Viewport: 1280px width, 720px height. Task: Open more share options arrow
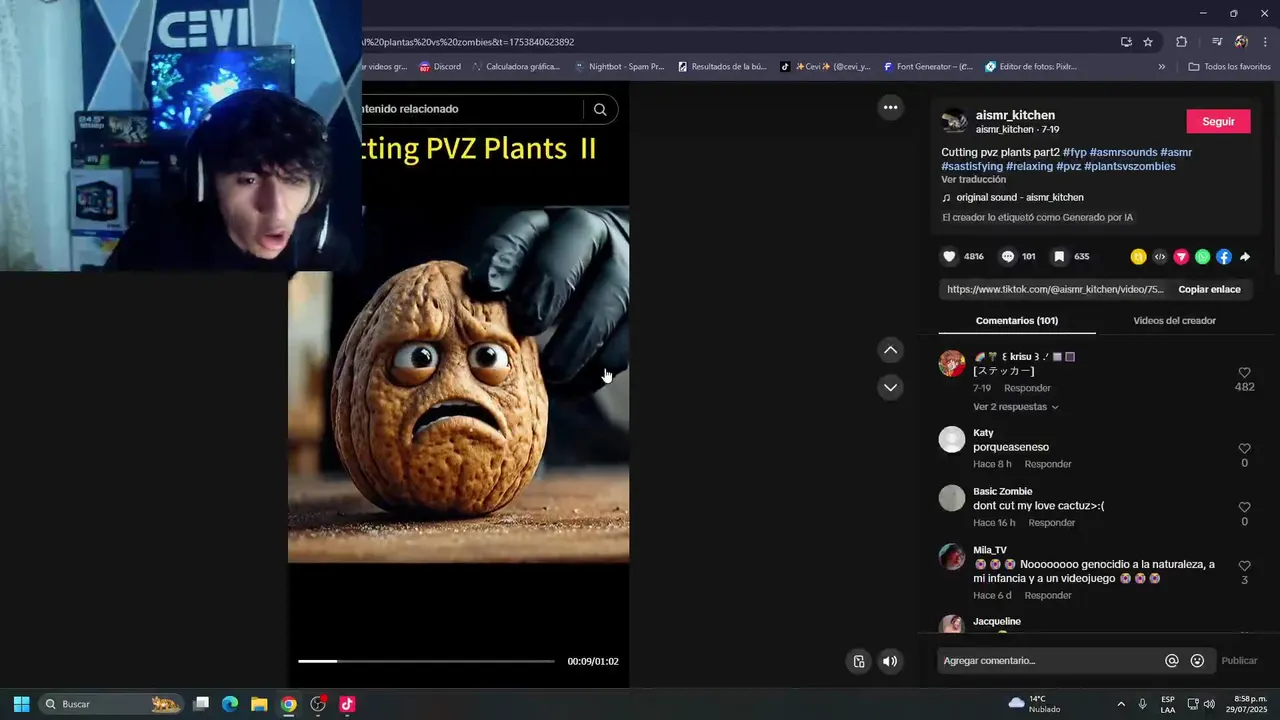point(1245,257)
